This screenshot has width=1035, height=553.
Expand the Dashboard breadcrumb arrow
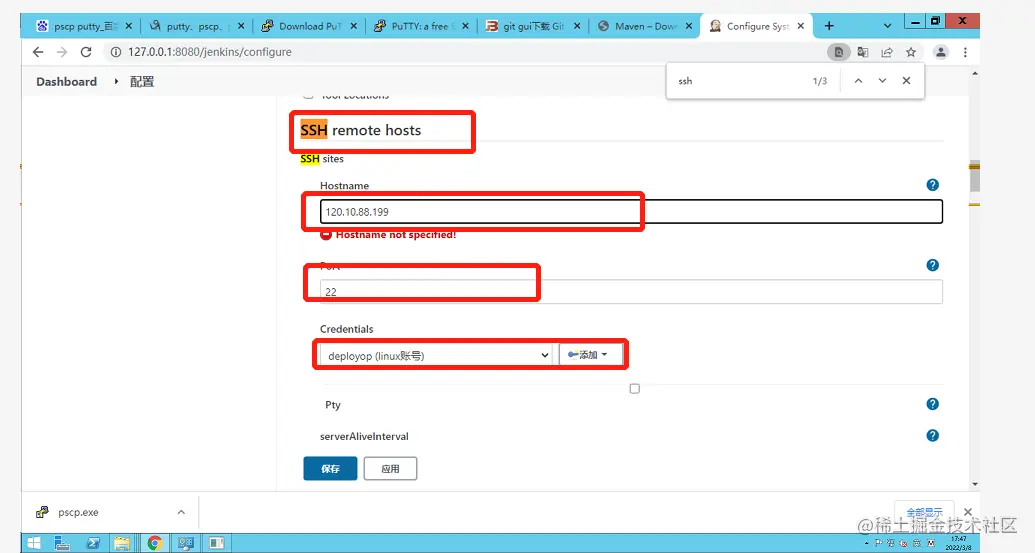116,81
